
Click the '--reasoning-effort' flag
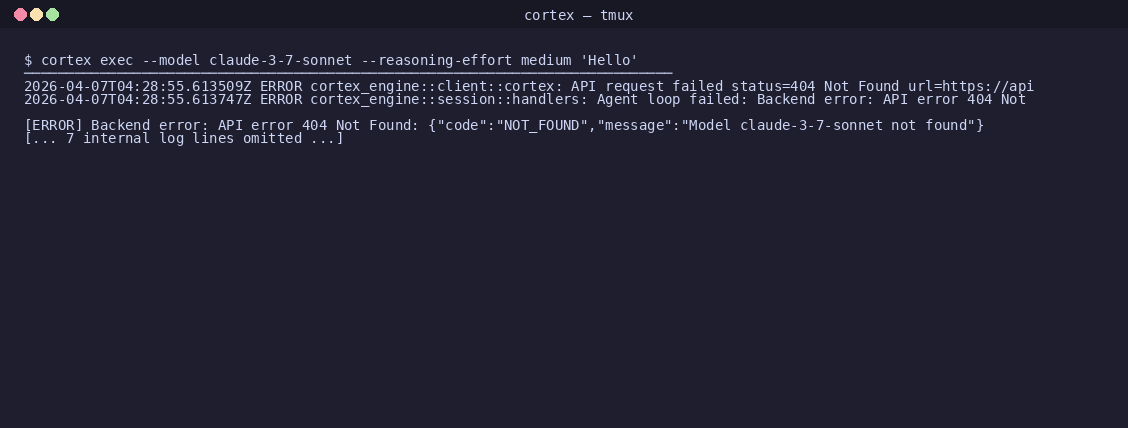tap(437, 60)
